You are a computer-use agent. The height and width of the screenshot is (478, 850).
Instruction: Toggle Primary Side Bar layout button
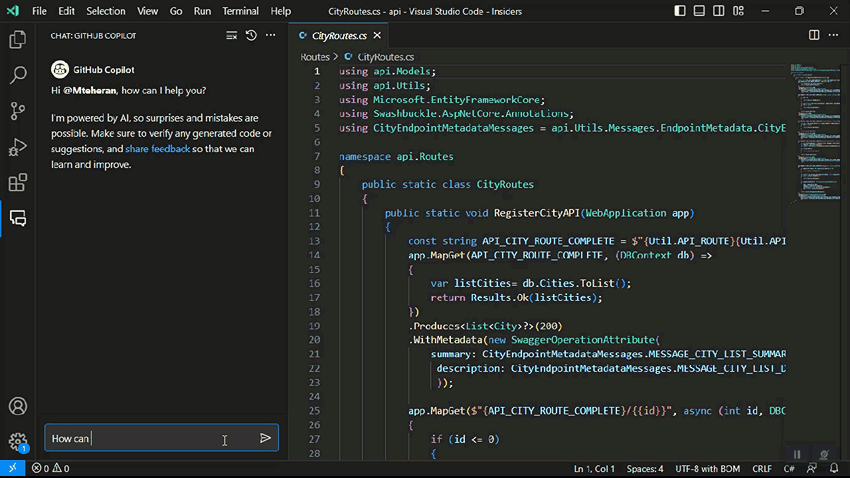coord(680,11)
